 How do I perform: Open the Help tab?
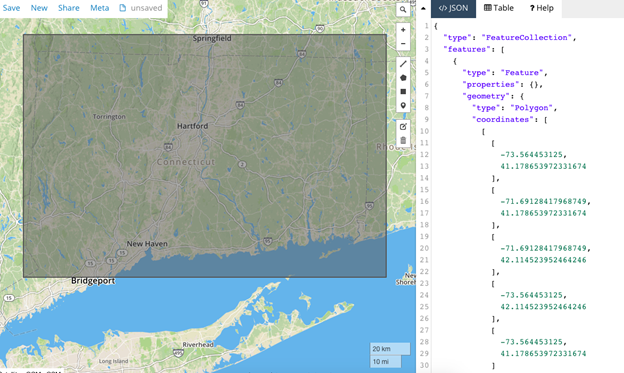tap(541, 8)
